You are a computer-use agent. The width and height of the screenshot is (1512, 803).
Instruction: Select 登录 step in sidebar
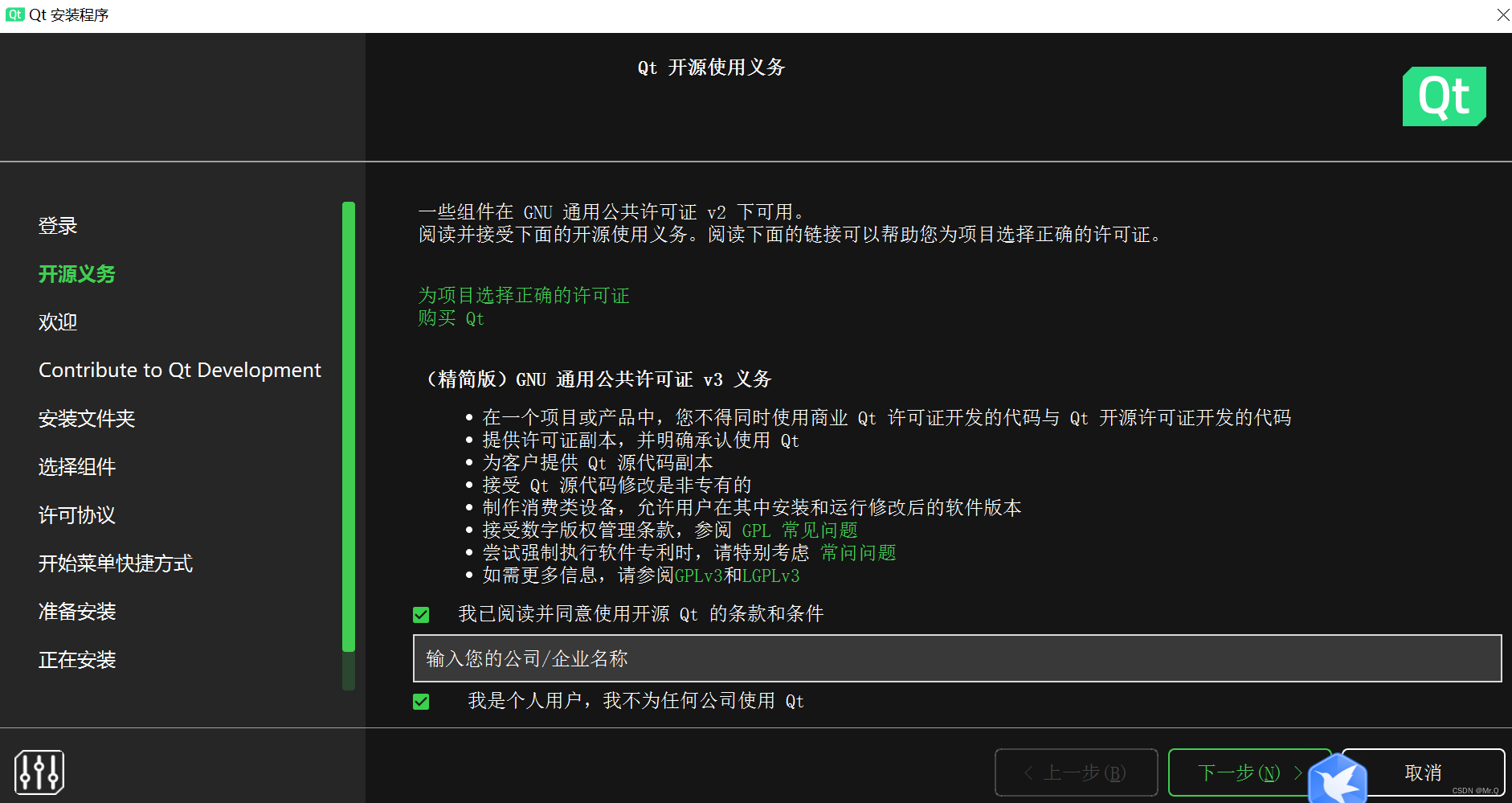(58, 226)
